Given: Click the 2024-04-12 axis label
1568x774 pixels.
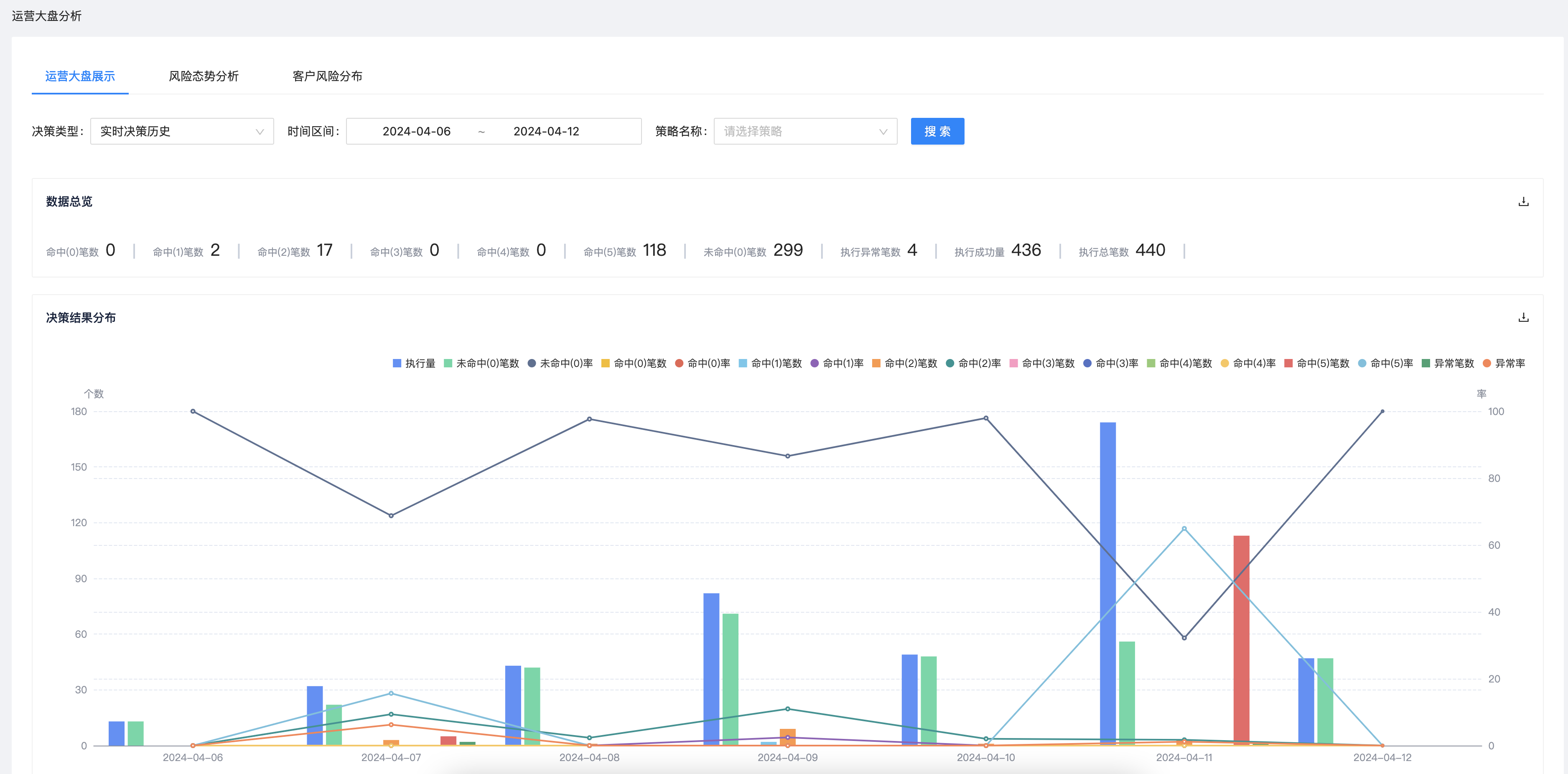Looking at the screenshot, I should 1382,758.
